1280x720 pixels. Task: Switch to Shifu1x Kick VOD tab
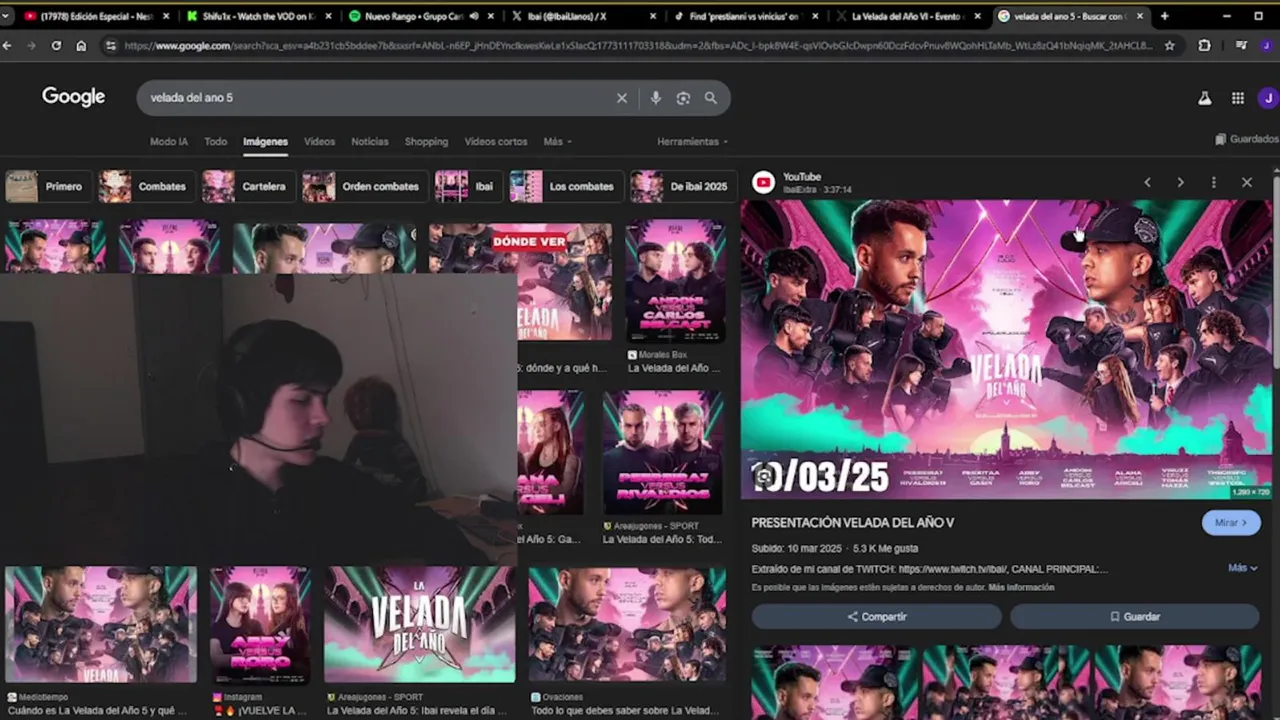tap(258, 16)
